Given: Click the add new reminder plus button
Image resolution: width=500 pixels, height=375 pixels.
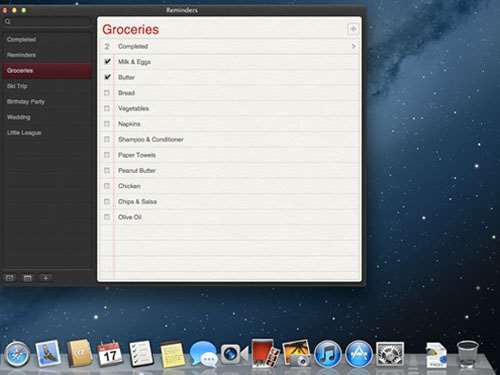Looking at the screenshot, I should (353, 29).
